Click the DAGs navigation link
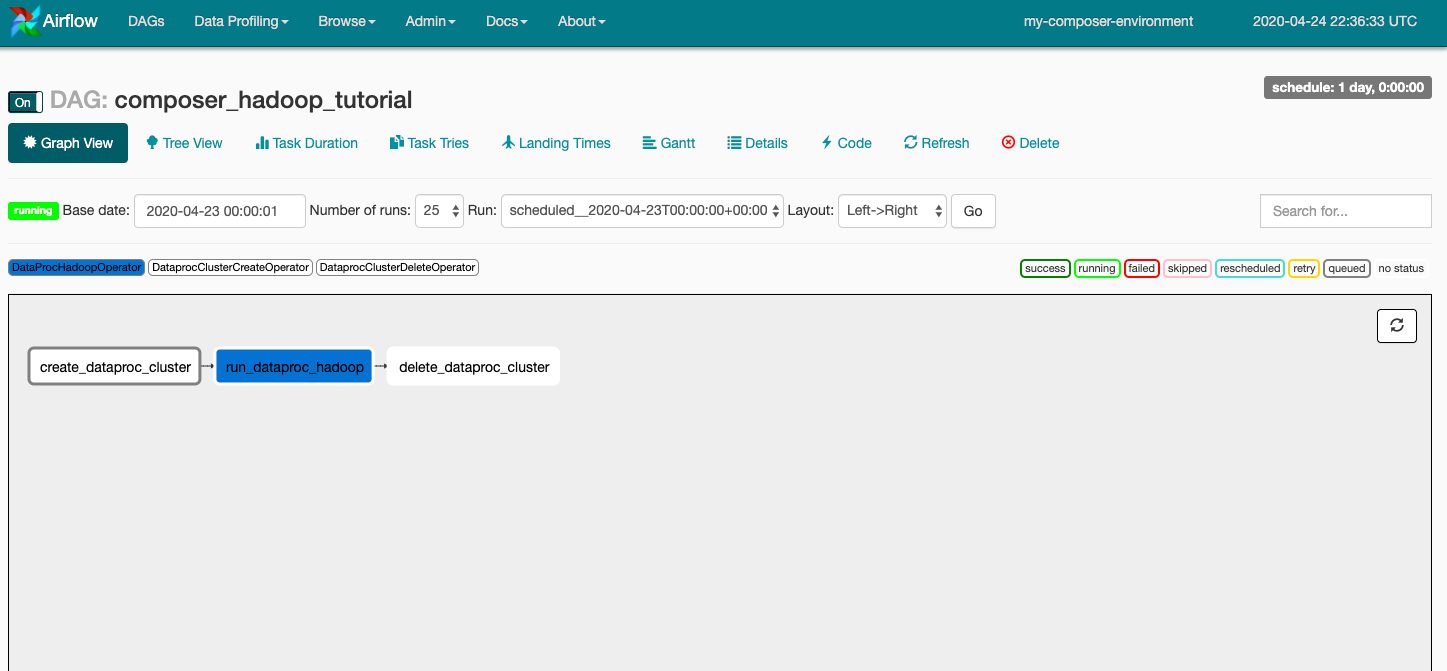This screenshot has width=1447, height=671. tap(146, 21)
